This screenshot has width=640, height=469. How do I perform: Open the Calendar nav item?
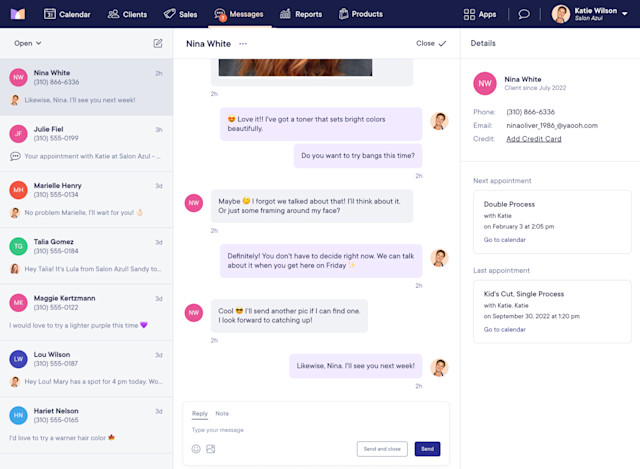(x=67, y=14)
